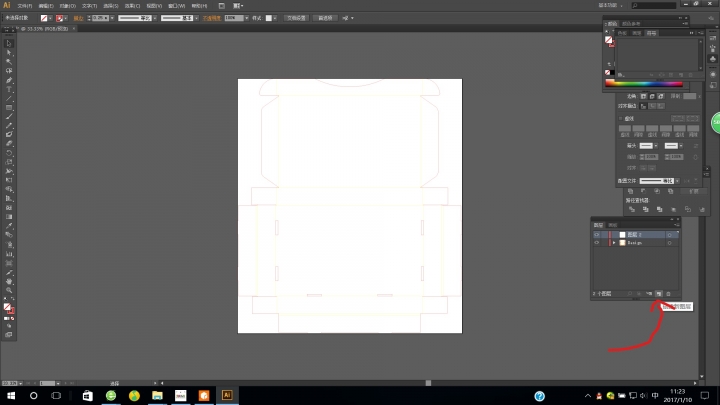The height and width of the screenshot is (405, 720).
Task: Open the 文件 (File) menu
Action: [x=25, y=5]
